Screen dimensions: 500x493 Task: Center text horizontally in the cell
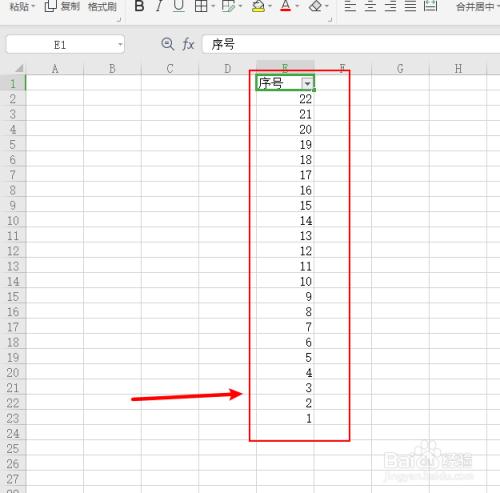point(370,6)
